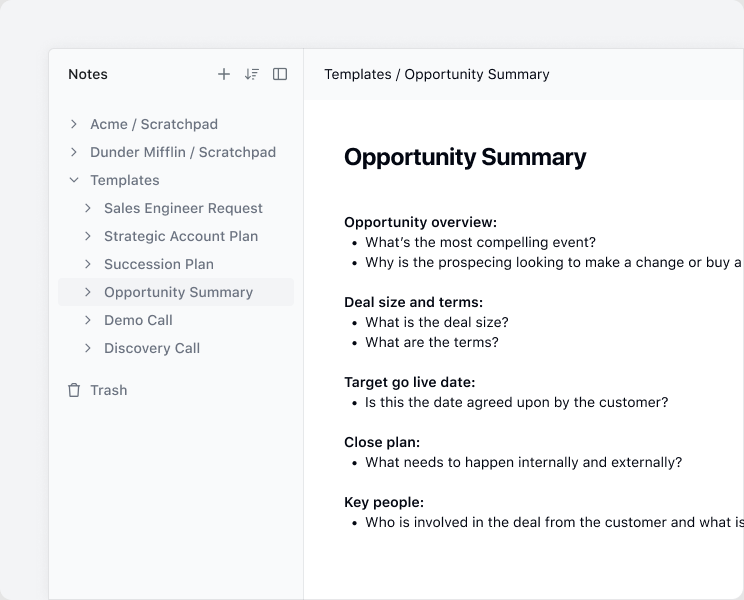This screenshot has height=600, width=744.
Task: Expand the Acme / Scratchpad chevron
Action: [x=74, y=124]
